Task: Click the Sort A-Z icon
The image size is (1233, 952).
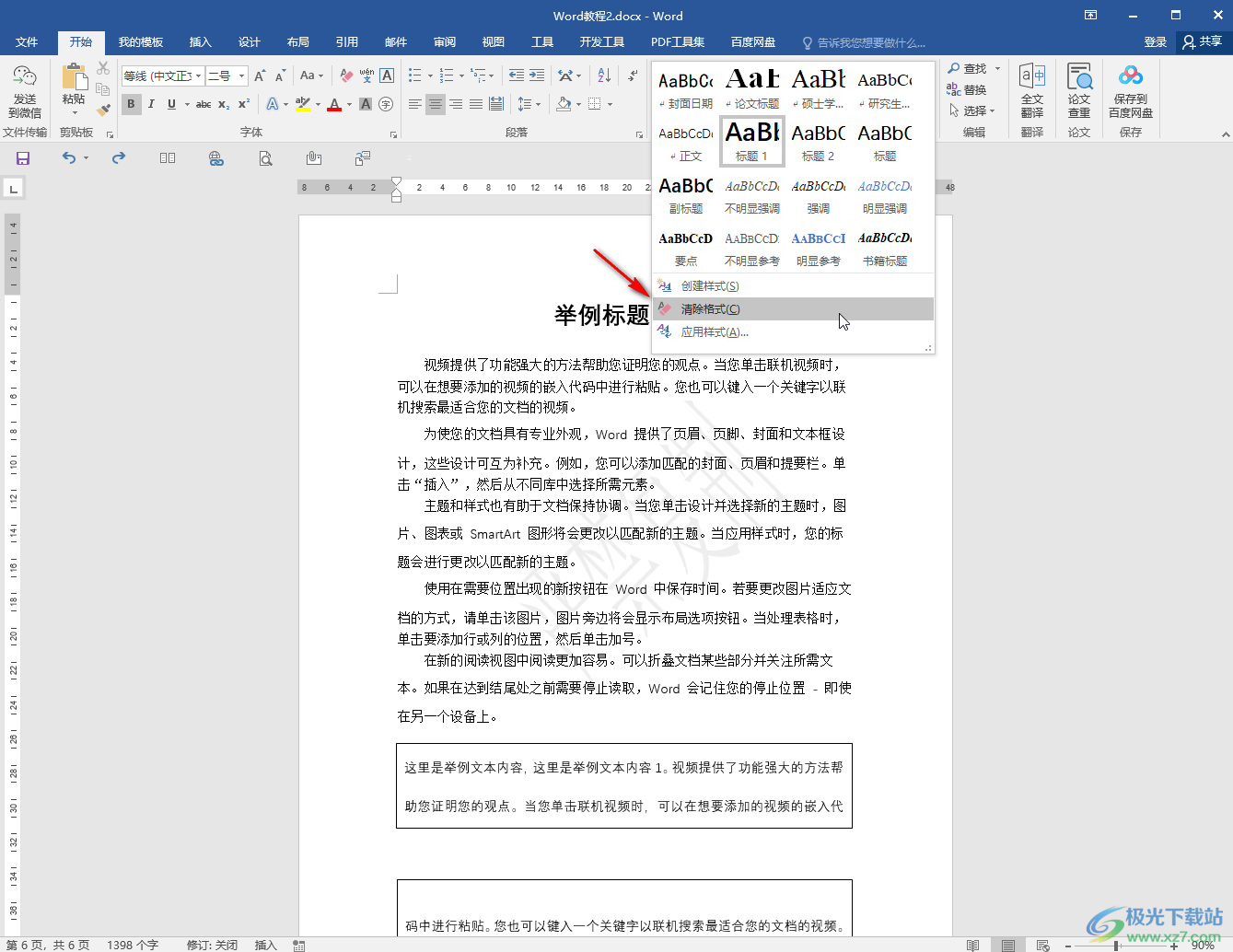Action: [x=604, y=75]
